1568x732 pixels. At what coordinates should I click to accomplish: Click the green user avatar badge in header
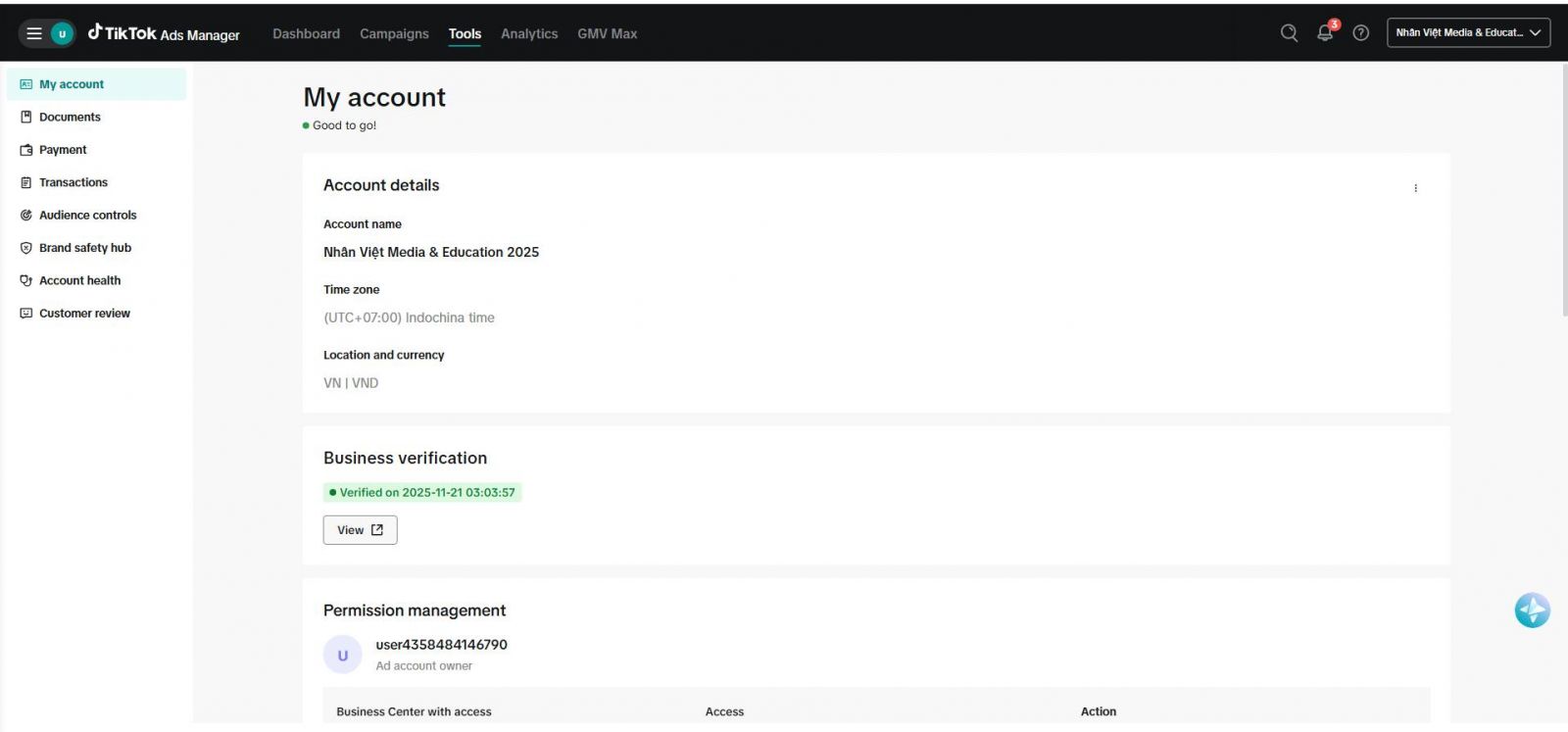62,33
